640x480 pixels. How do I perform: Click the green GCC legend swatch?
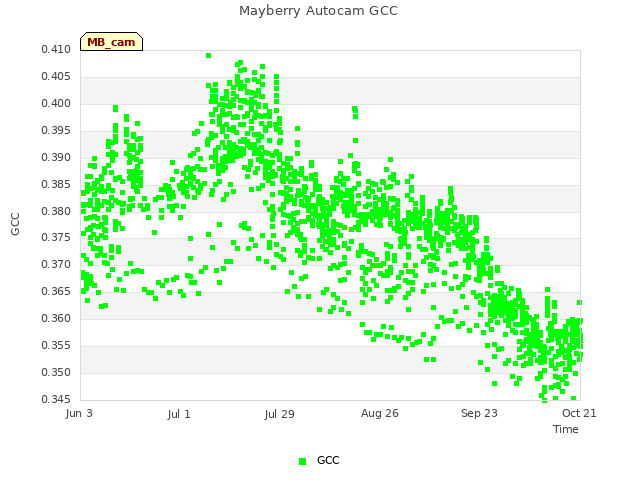[x=302, y=461]
